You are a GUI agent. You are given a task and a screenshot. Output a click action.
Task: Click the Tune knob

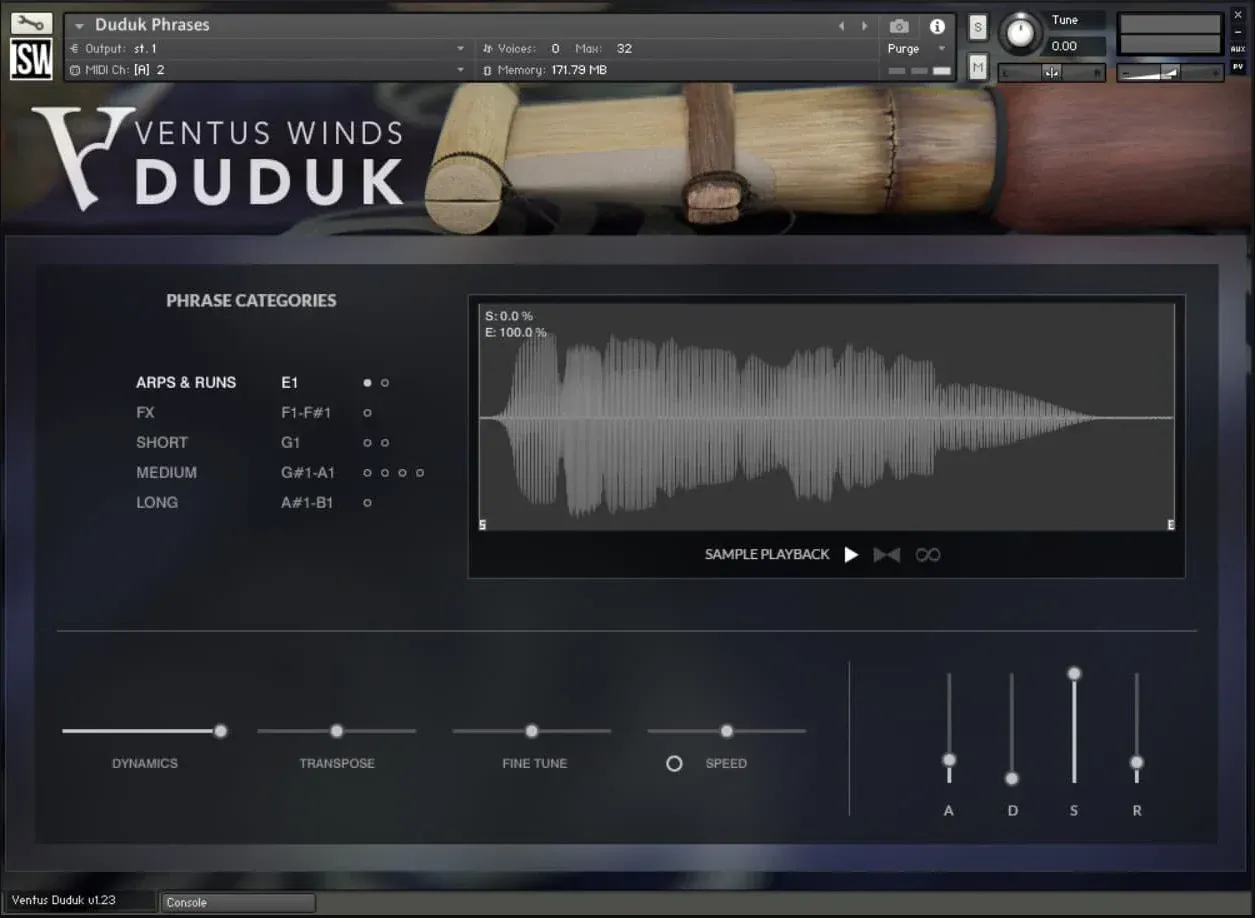pyautogui.click(x=1019, y=33)
